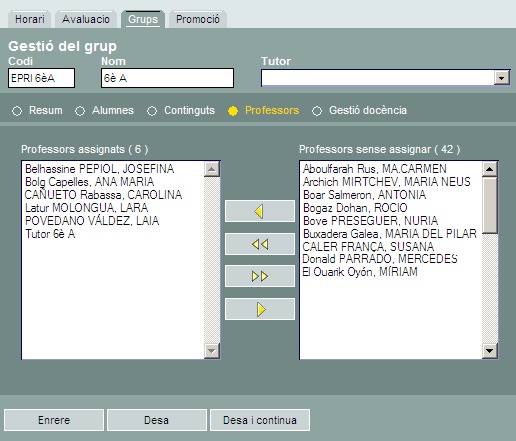Click assigned professors list scroll-down arrow

coord(212,351)
